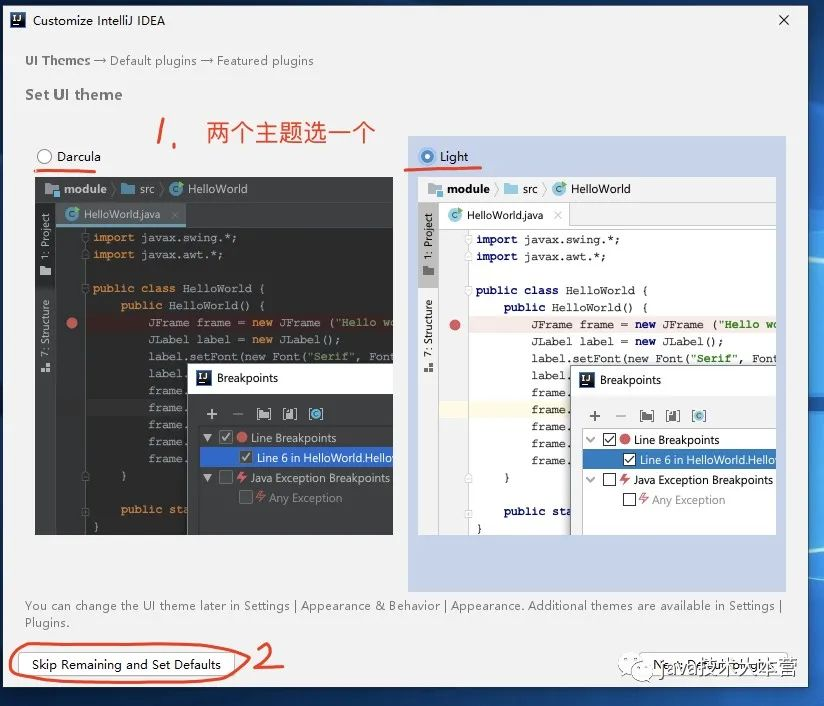Click the Breakpoints dialog icon in Darcula preview
The height and width of the screenshot is (706, 824).
tap(203, 378)
